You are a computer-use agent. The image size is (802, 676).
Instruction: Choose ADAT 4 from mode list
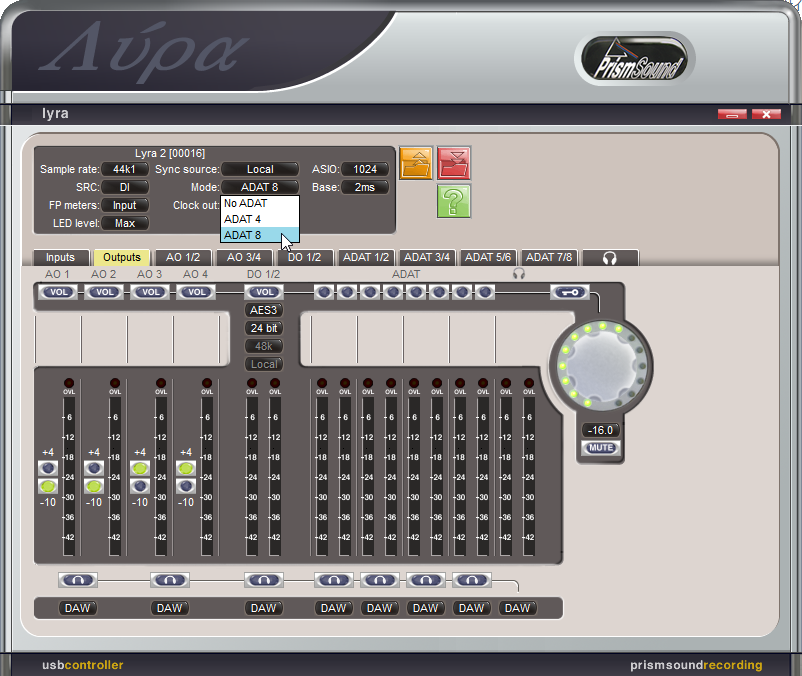(260, 219)
